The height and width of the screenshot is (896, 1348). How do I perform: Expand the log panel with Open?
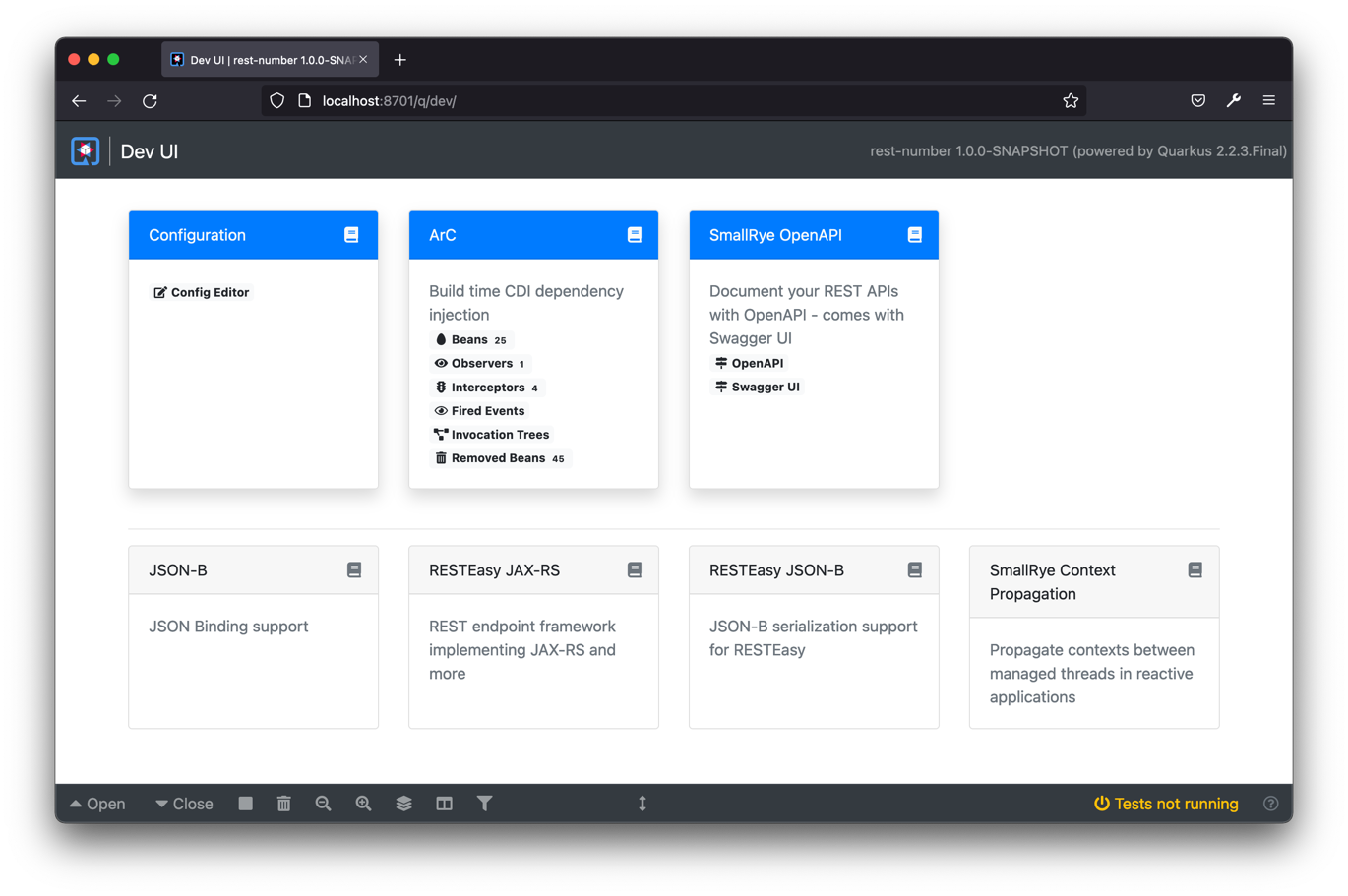coord(97,804)
